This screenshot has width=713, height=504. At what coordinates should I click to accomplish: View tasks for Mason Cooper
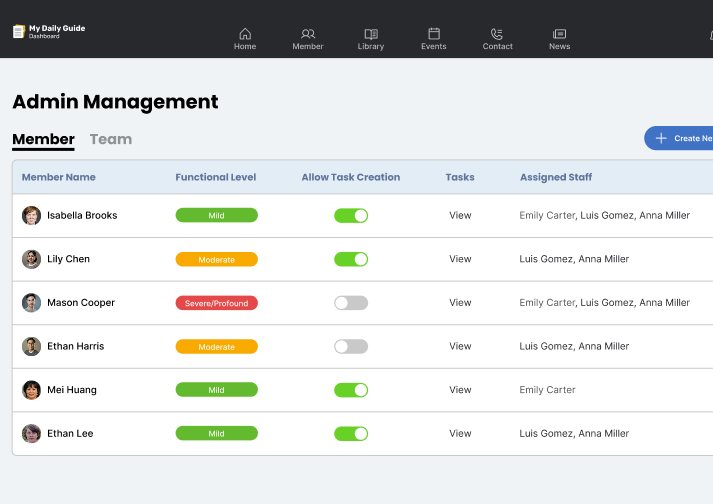(x=460, y=303)
